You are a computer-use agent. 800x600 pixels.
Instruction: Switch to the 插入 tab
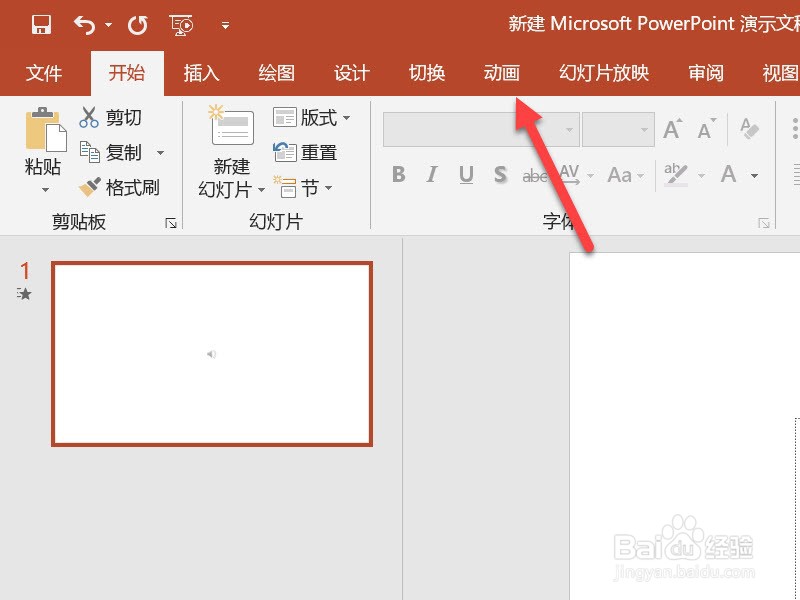click(202, 73)
